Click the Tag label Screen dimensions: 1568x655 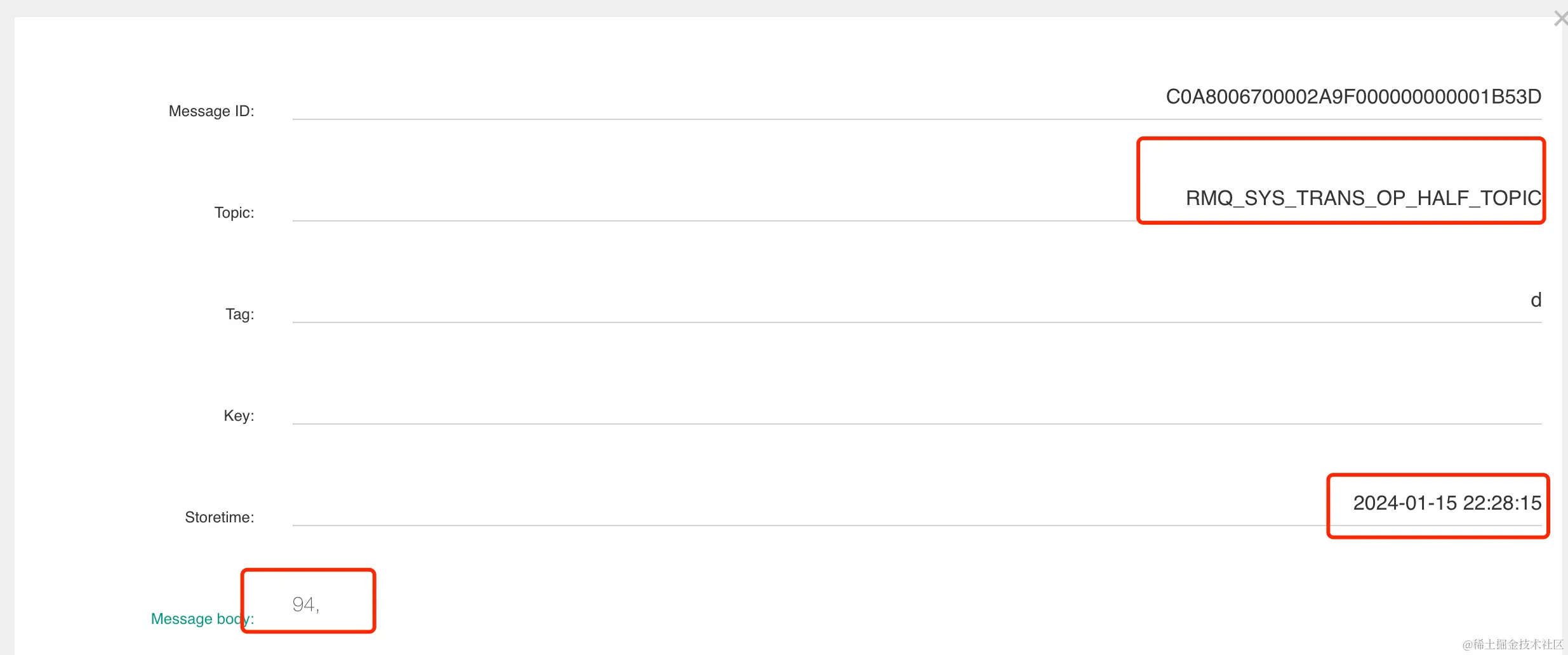click(239, 314)
